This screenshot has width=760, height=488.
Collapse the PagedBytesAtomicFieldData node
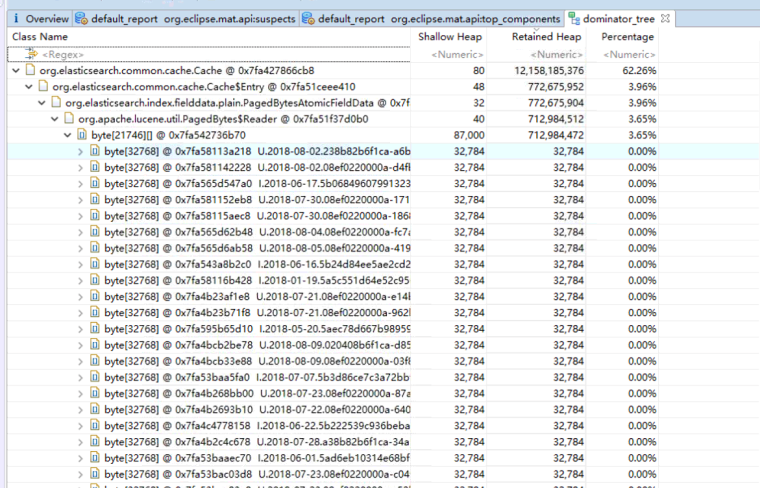[x=42, y=103]
